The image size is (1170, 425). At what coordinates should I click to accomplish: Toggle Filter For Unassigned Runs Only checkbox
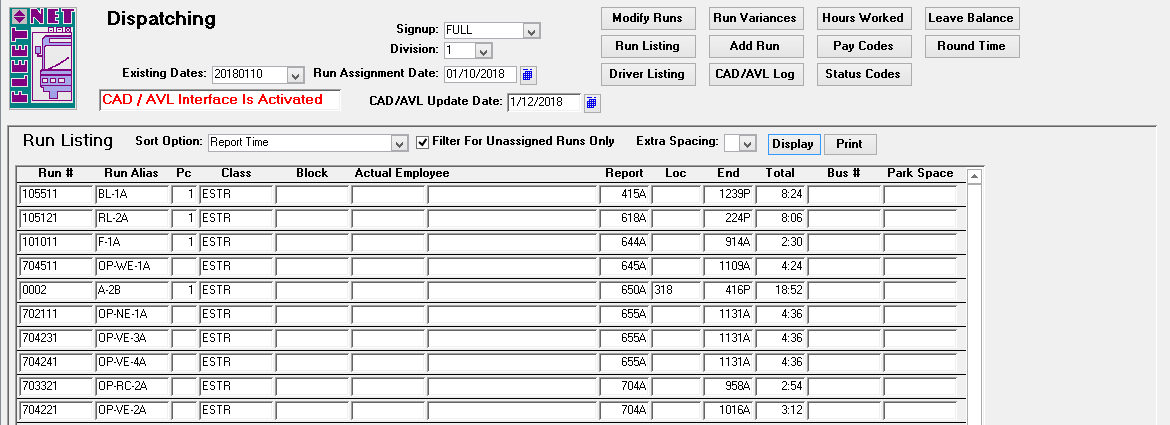click(422, 142)
